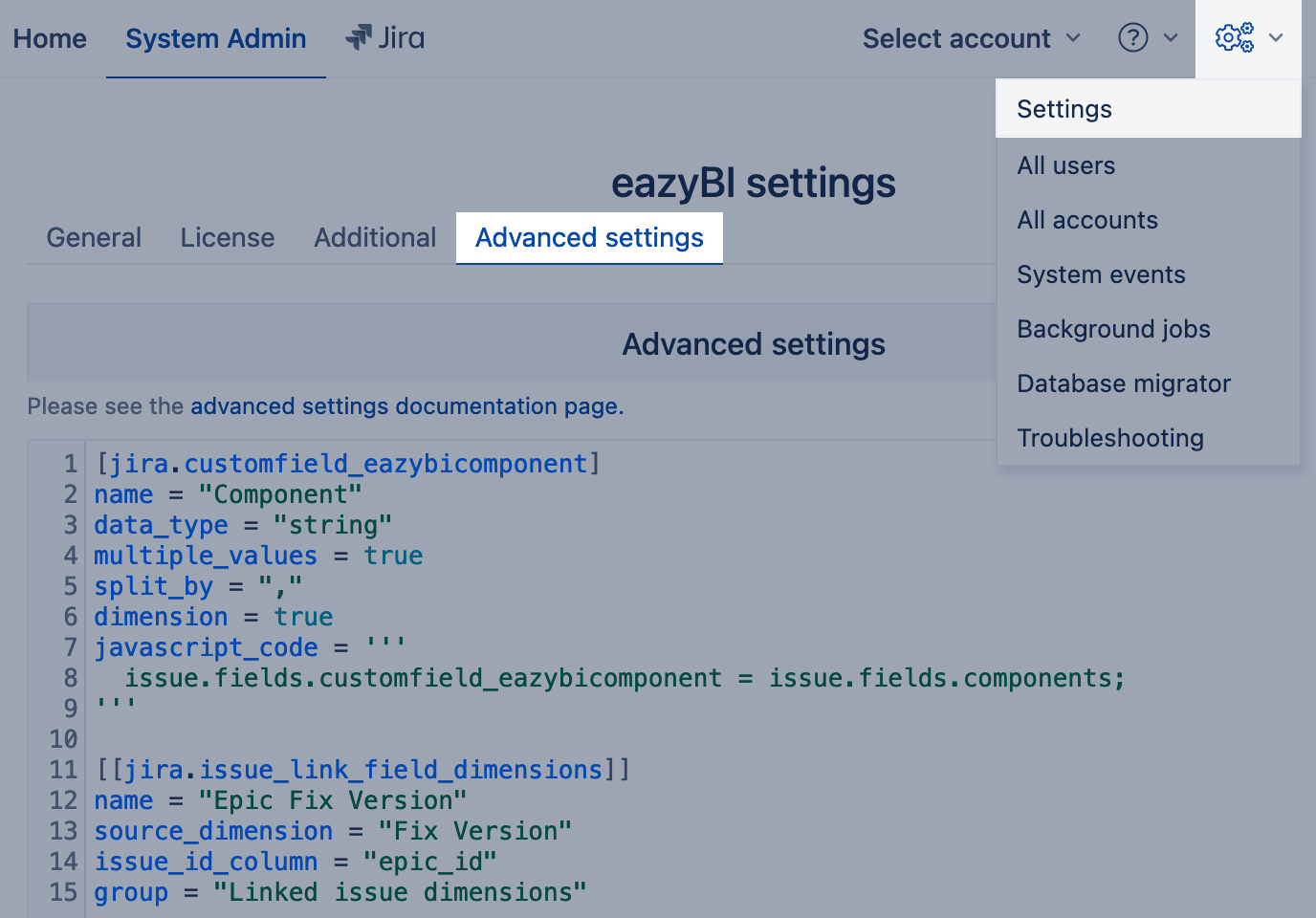Click line 10 in the code editor
The width and height of the screenshot is (1316, 918).
tap(383, 739)
